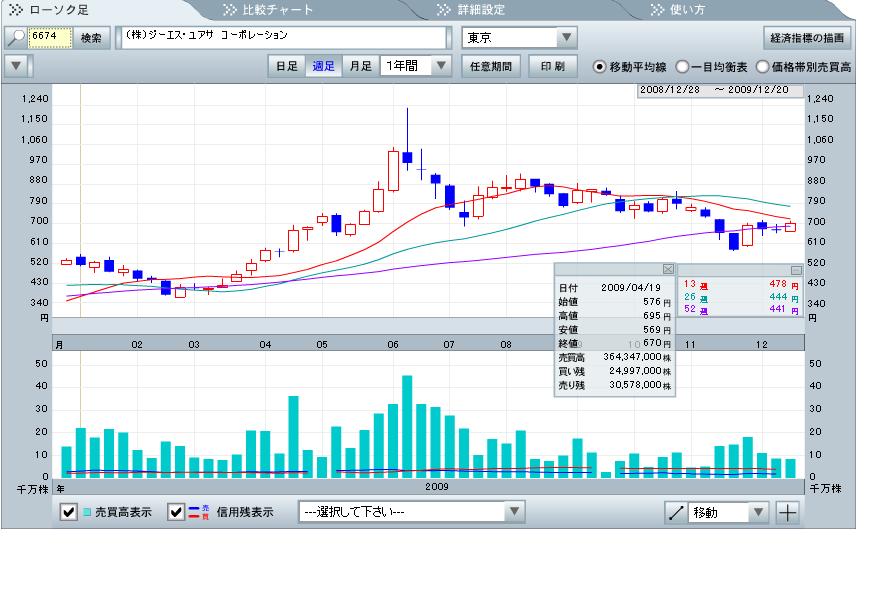Open the 選択して下さい indicator dropdown
The height and width of the screenshot is (607, 875).
tap(514, 512)
